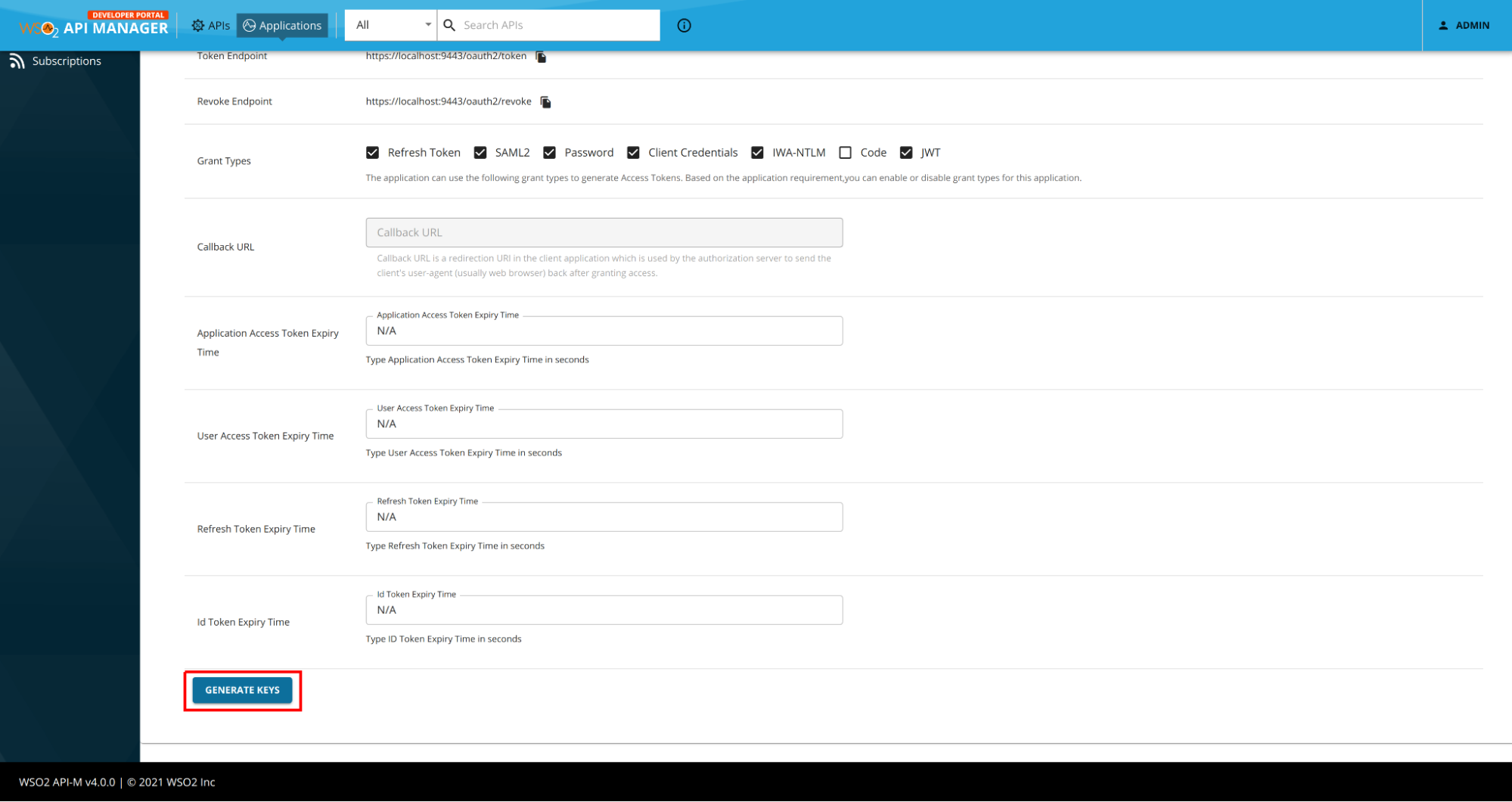Image resolution: width=1512 pixels, height=802 pixels.
Task: Click inside the Callback URL field
Action: (603, 232)
